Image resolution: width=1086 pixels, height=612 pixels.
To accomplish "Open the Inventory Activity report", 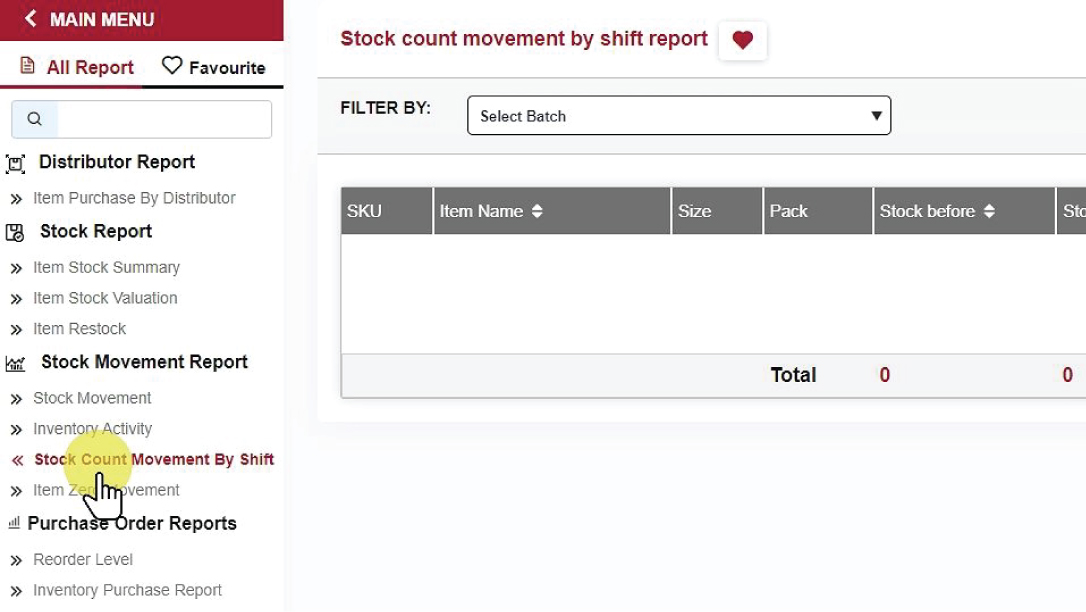I will [92, 429].
